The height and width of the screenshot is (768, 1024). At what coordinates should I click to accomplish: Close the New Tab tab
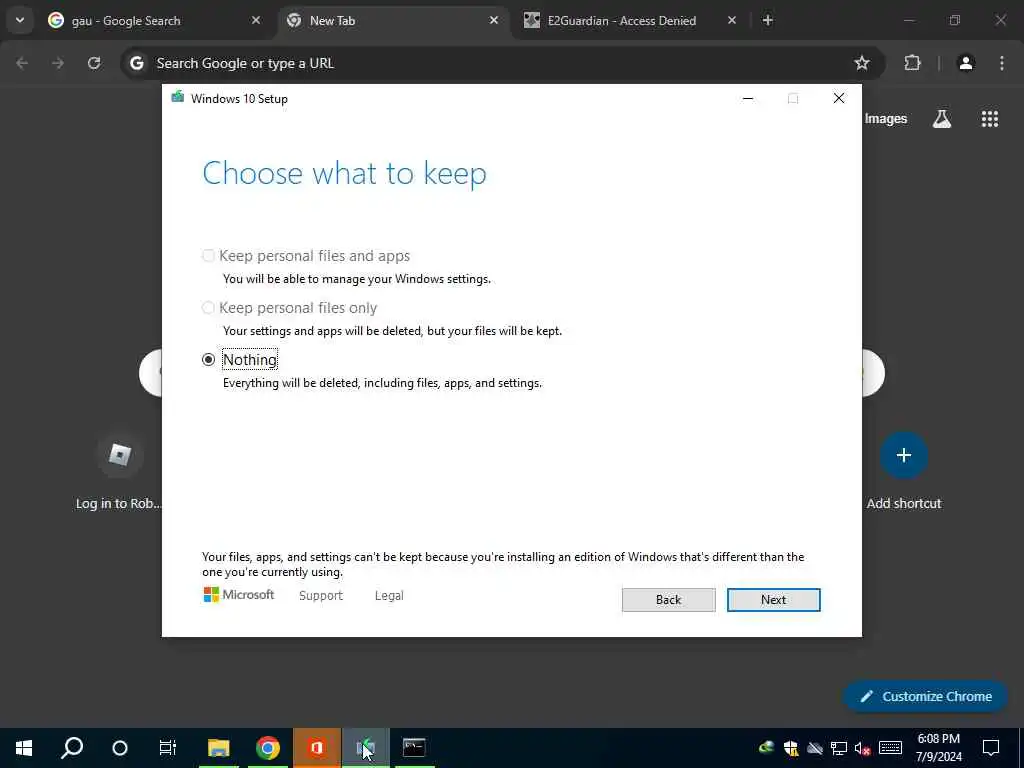click(x=494, y=20)
